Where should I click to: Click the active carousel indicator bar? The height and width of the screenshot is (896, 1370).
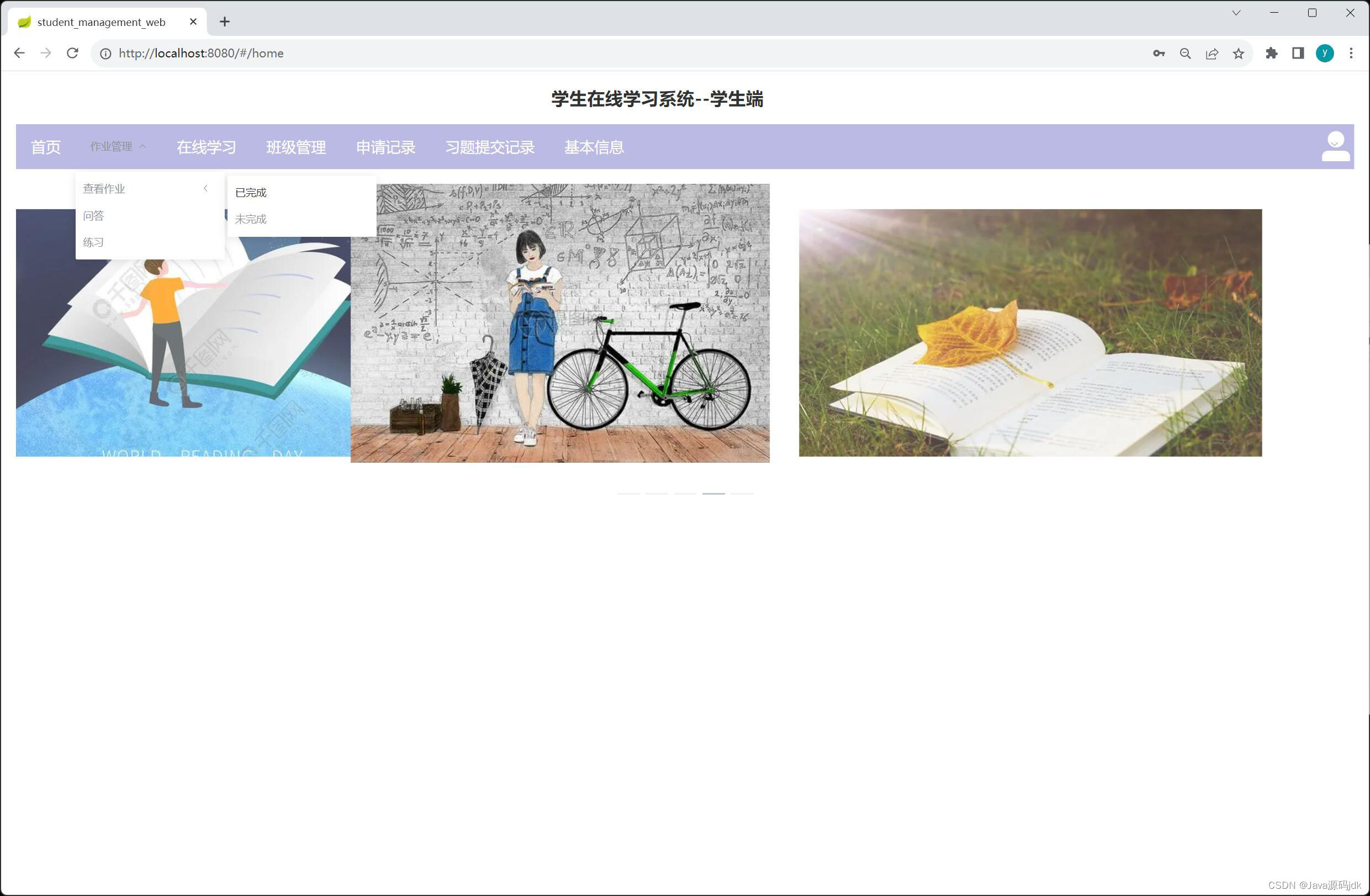click(713, 493)
